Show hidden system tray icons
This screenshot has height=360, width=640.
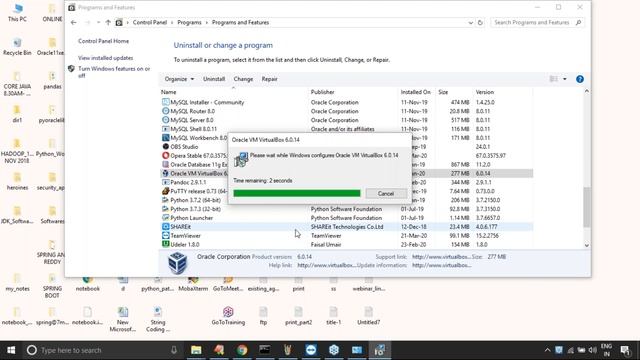[x=547, y=350]
